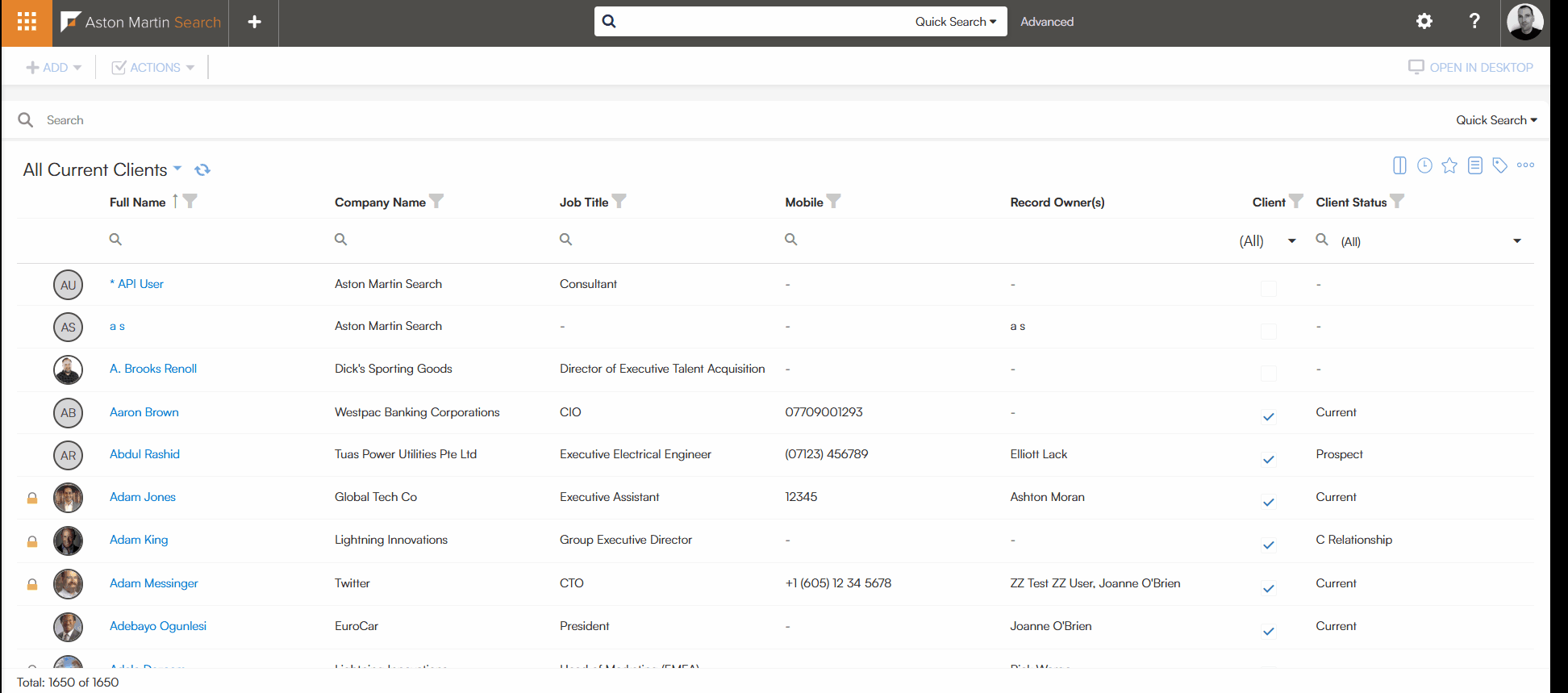Sort by Mobile column header
This screenshot has height=693, width=1568.
(804, 202)
